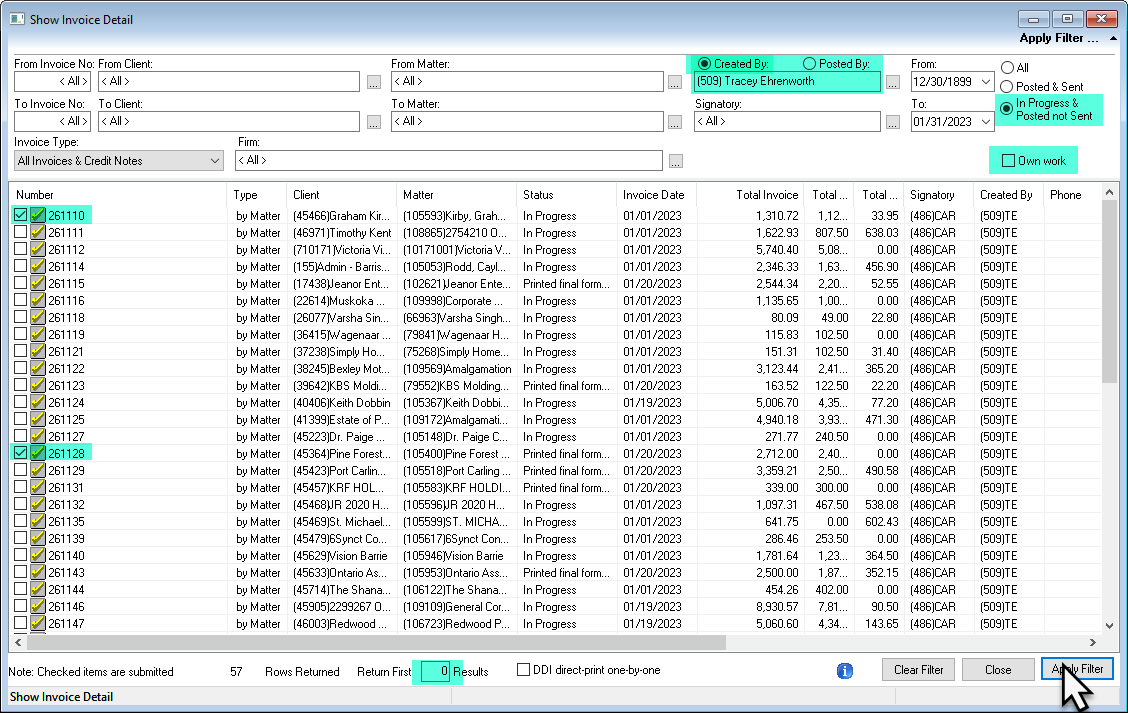This screenshot has width=1128, height=713.
Task: Click the blue information icon
Action: (845, 671)
